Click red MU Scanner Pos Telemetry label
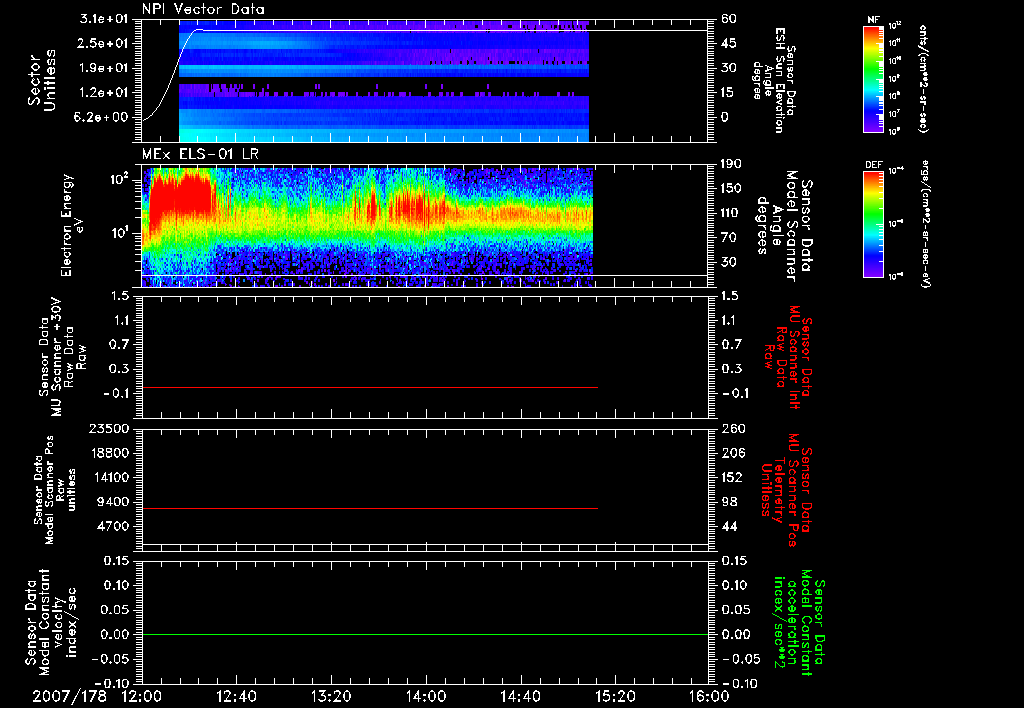Viewport: 1024px width, 708px height. point(786,490)
